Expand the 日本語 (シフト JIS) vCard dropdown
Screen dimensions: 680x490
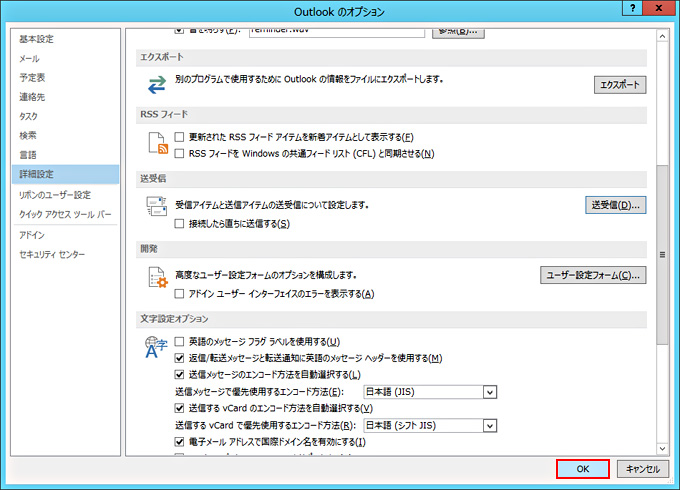point(489,425)
